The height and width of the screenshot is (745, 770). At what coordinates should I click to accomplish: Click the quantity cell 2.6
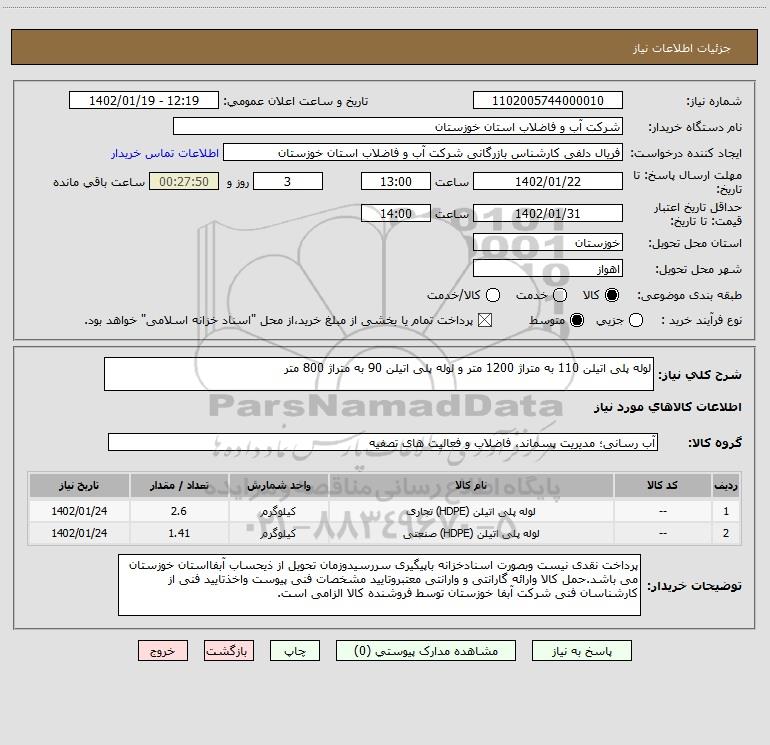pos(179,511)
